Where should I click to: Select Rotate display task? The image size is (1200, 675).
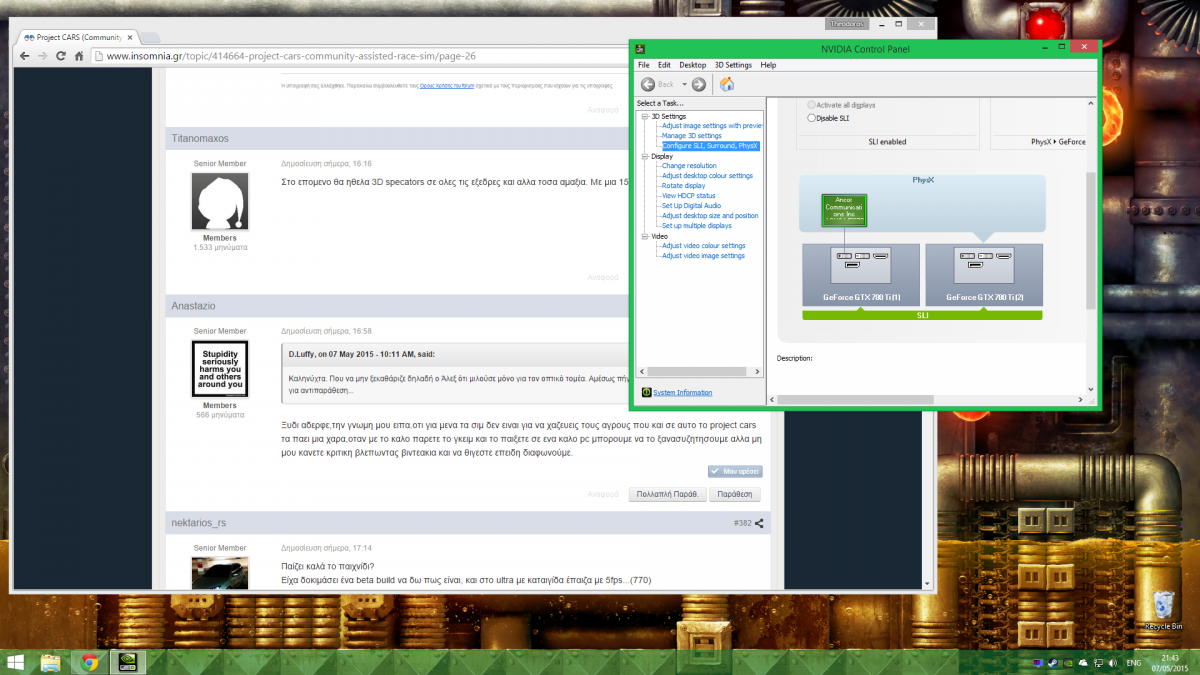click(x=683, y=186)
